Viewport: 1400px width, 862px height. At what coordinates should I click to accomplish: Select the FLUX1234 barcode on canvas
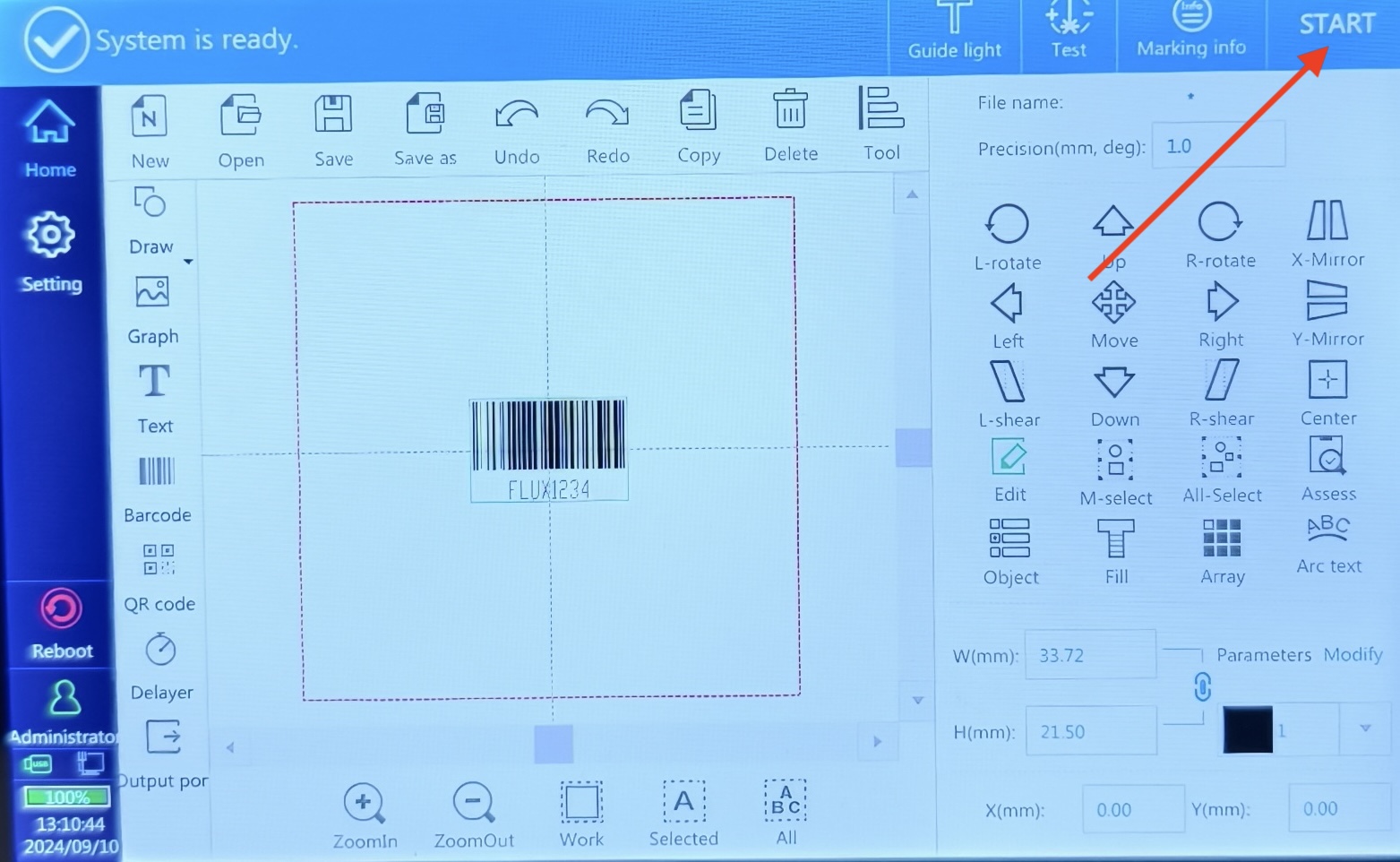click(548, 450)
